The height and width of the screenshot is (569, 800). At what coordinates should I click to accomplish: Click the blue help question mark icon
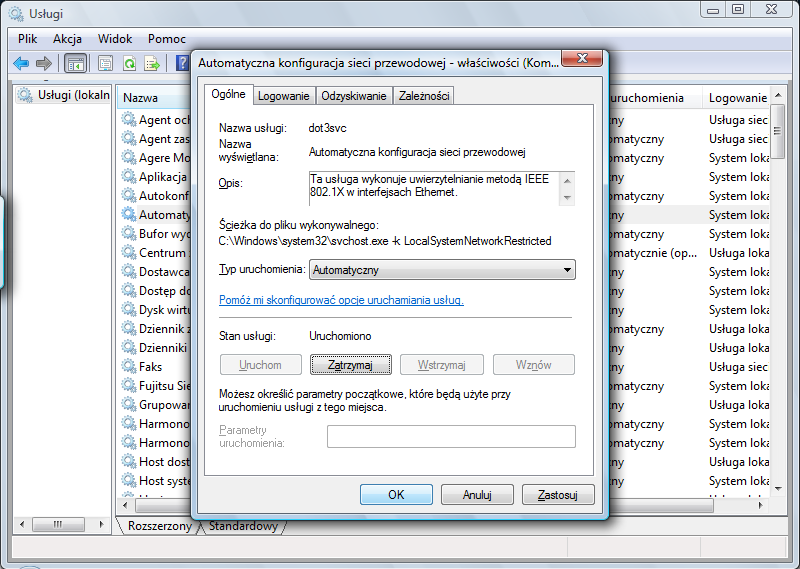click(x=182, y=63)
